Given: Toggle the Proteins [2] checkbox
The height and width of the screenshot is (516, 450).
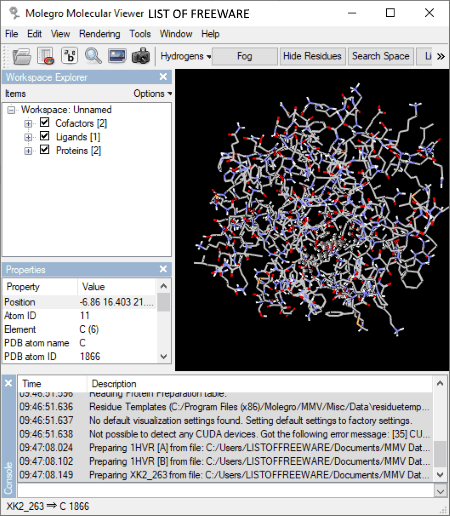Looking at the screenshot, I should tap(44, 149).
